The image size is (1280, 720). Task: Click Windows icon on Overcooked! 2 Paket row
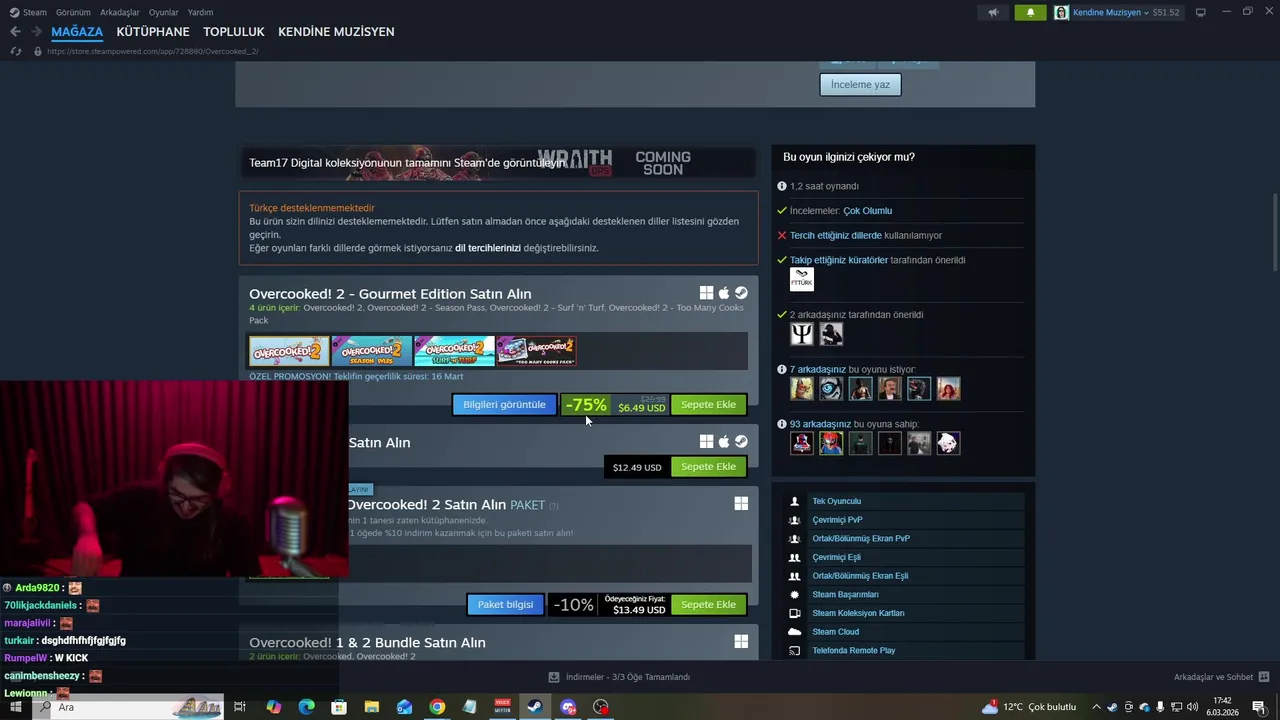(x=741, y=504)
